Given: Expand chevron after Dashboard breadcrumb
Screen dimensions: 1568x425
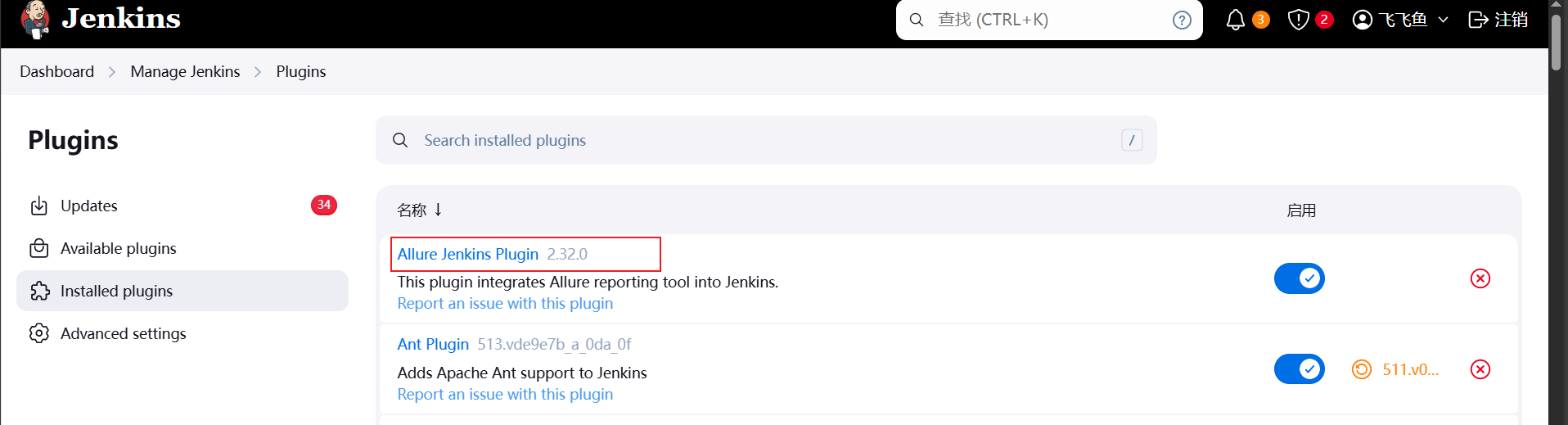Looking at the screenshot, I should pos(112,72).
